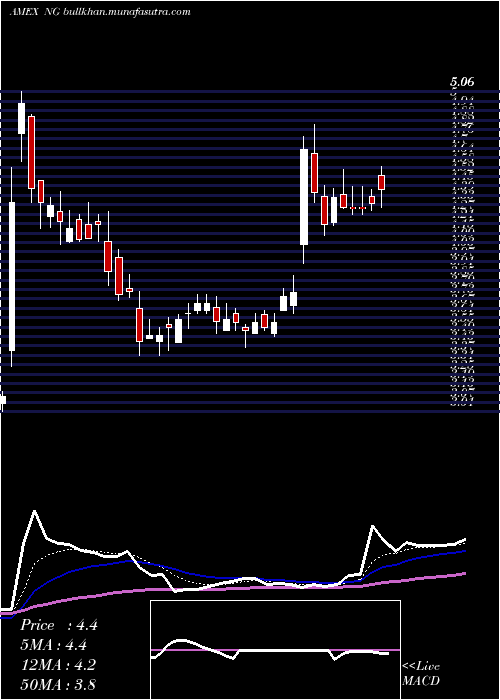This screenshot has width=500, height=700.
Task: Click the 5MA : 4.4 value
Action: point(53,645)
